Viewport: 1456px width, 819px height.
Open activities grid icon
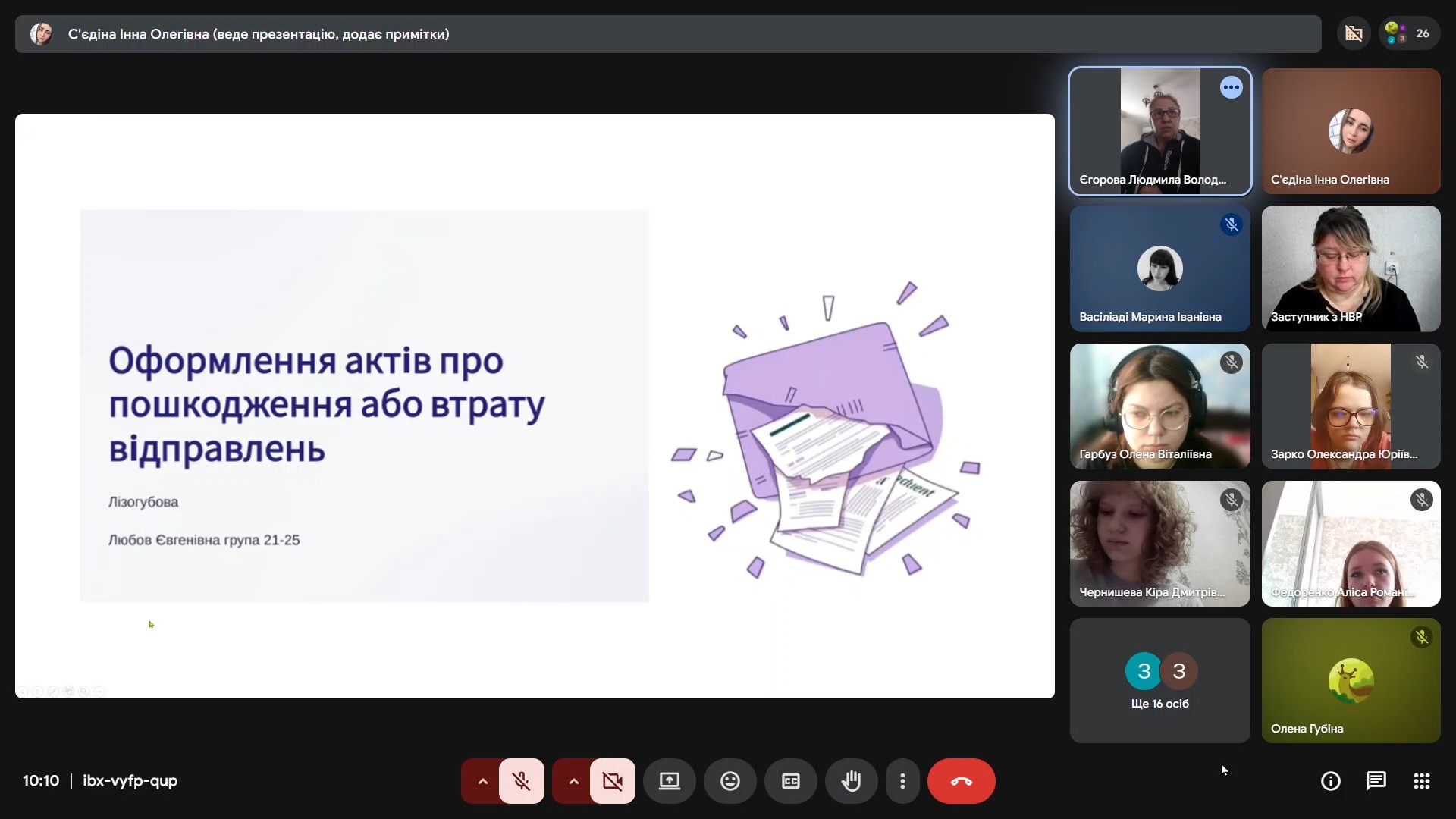(x=1421, y=781)
